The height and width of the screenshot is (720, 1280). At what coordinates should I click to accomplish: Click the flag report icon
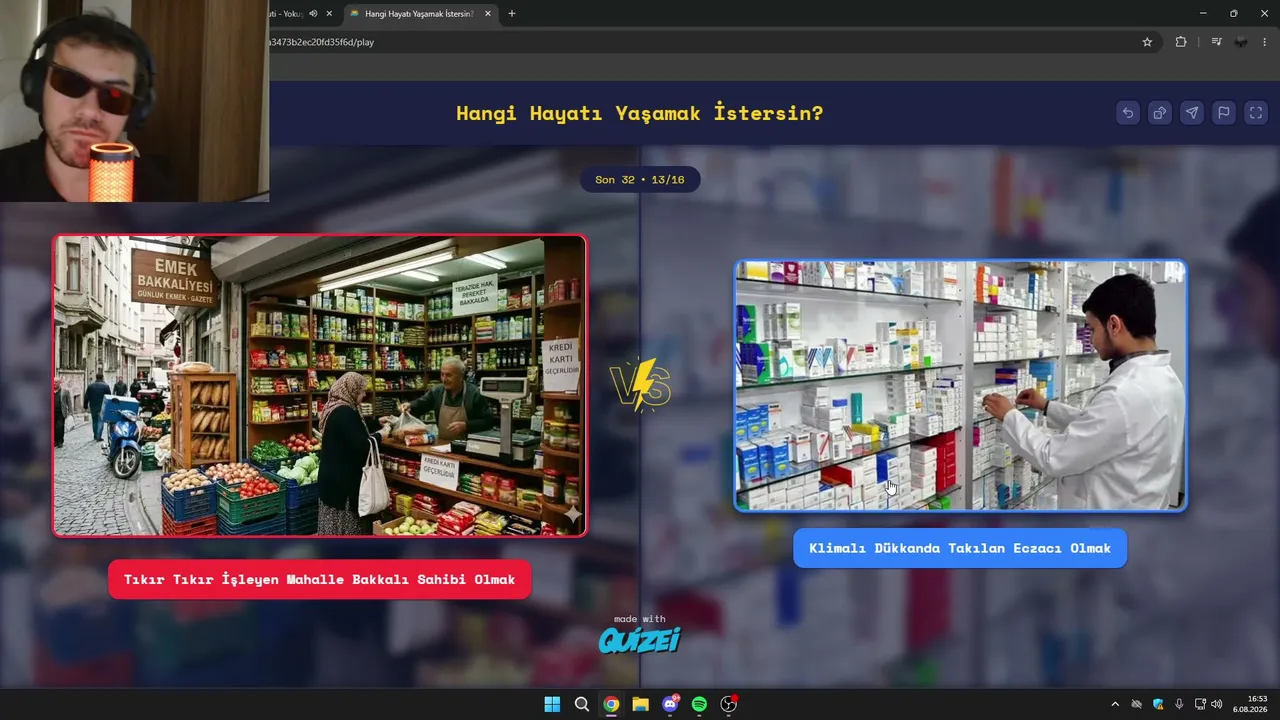(x=1224, y=113)
